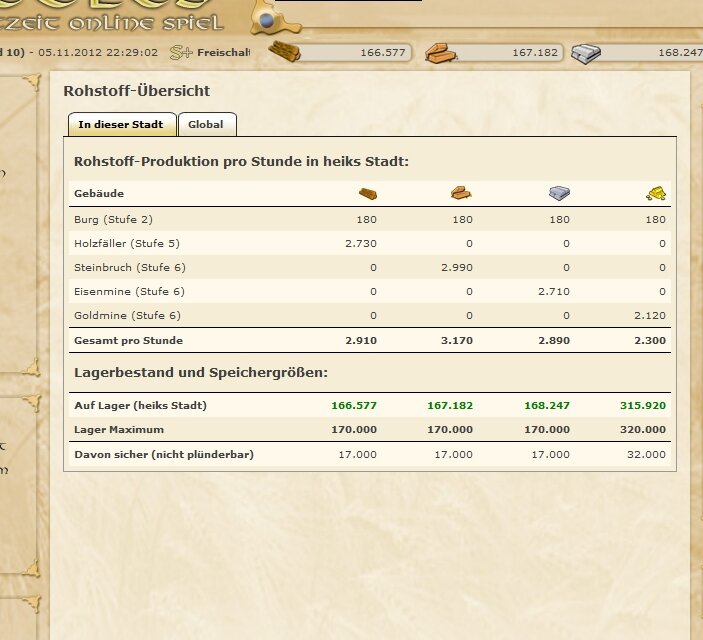Select the In dieser Stadt tab
Viewport: 703px width, 640px height.
click(x=121, y=124)
